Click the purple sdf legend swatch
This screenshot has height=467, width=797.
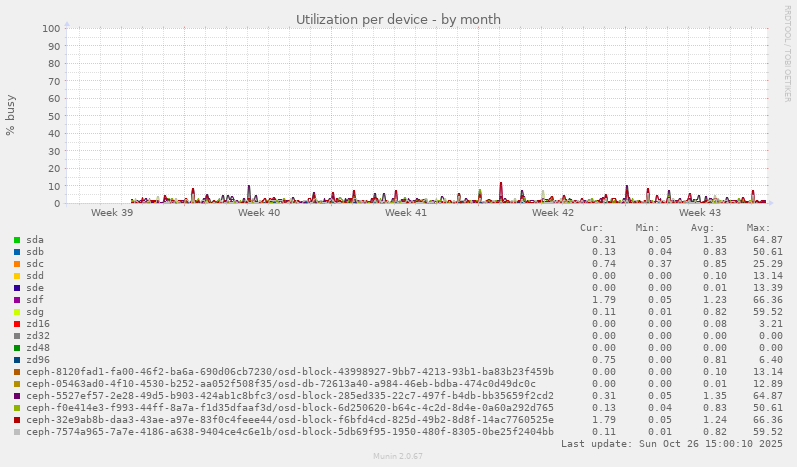(17, 300)
